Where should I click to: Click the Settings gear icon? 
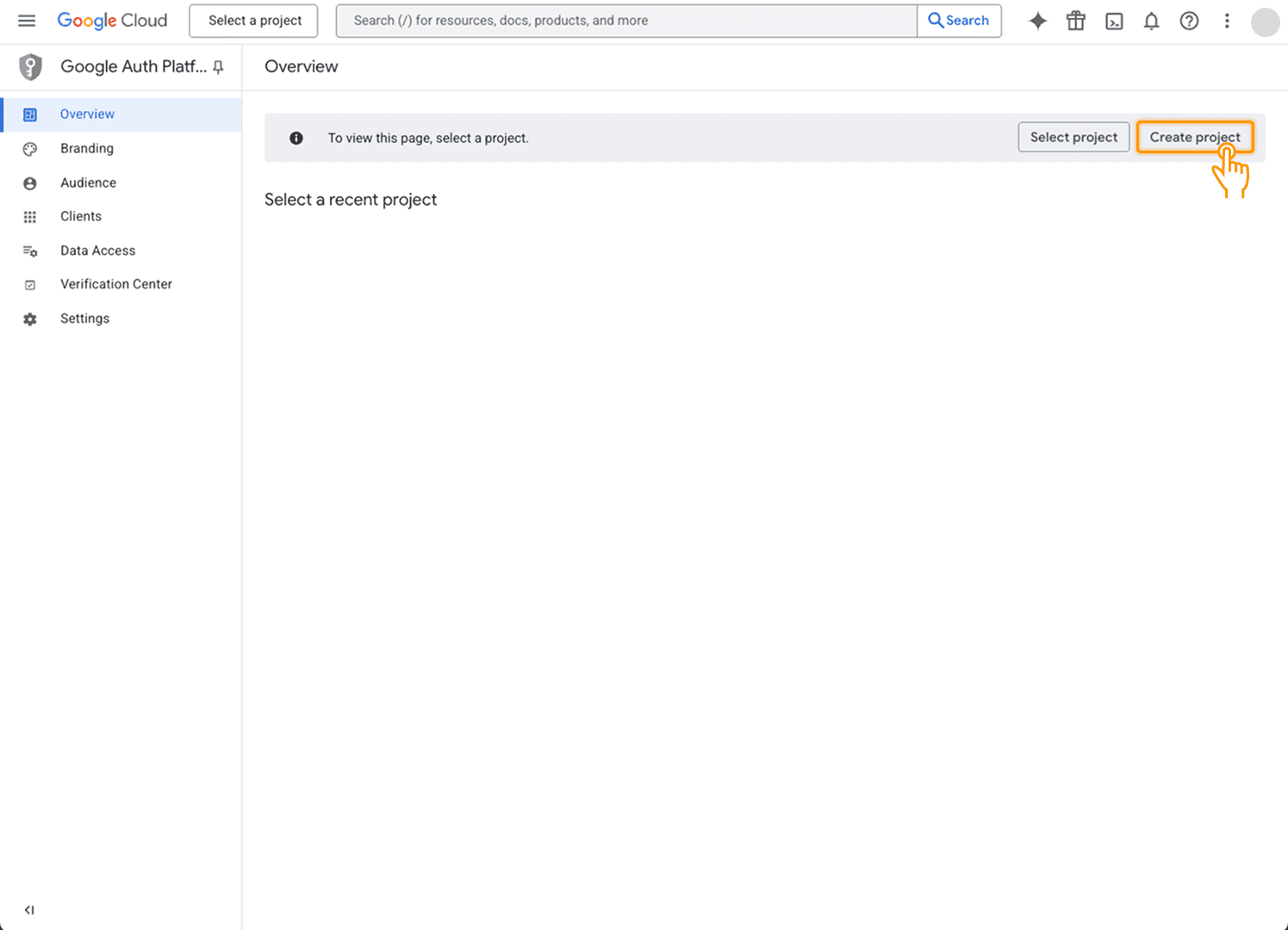[30, 319]
